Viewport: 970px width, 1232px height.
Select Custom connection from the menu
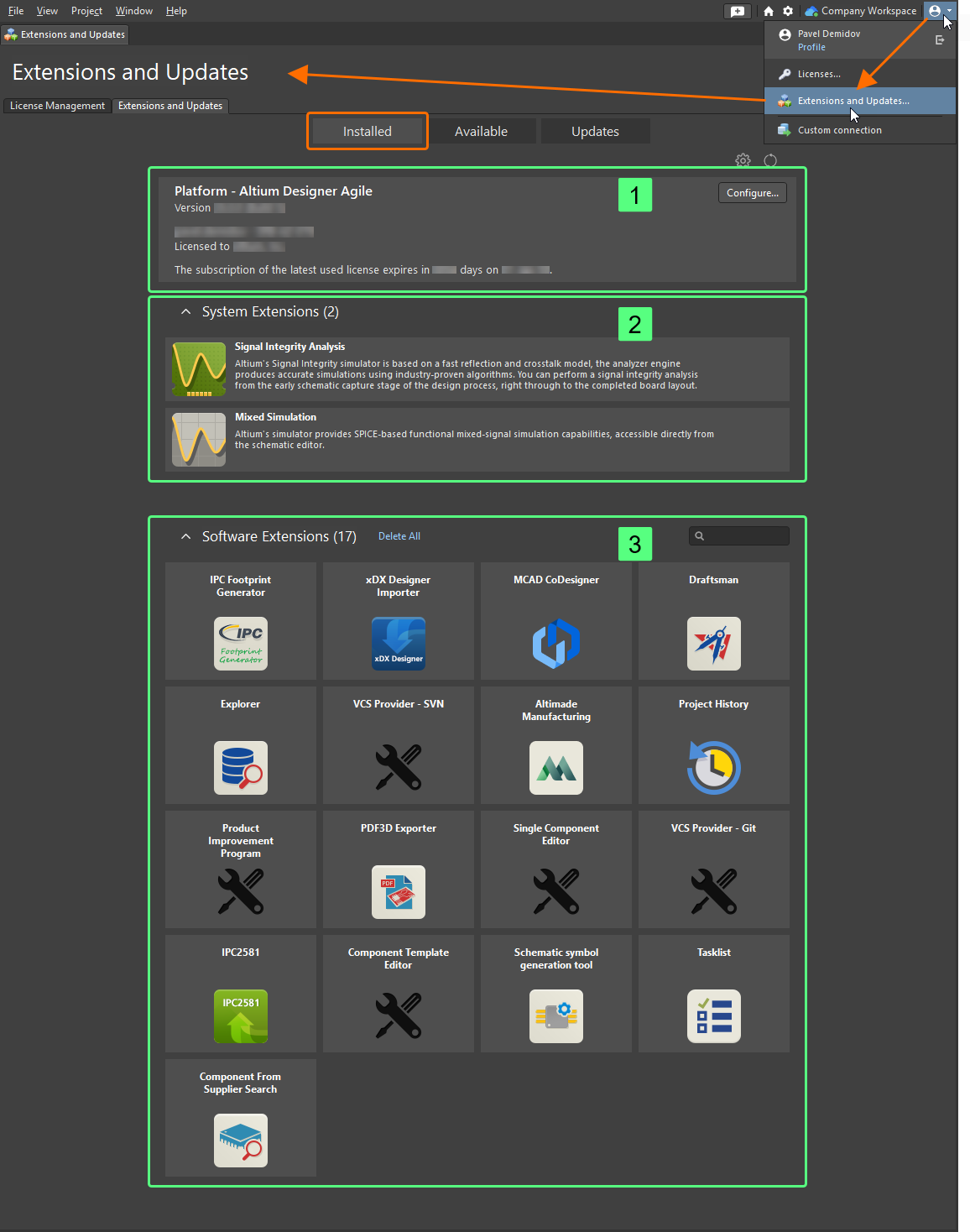(839, 129)
